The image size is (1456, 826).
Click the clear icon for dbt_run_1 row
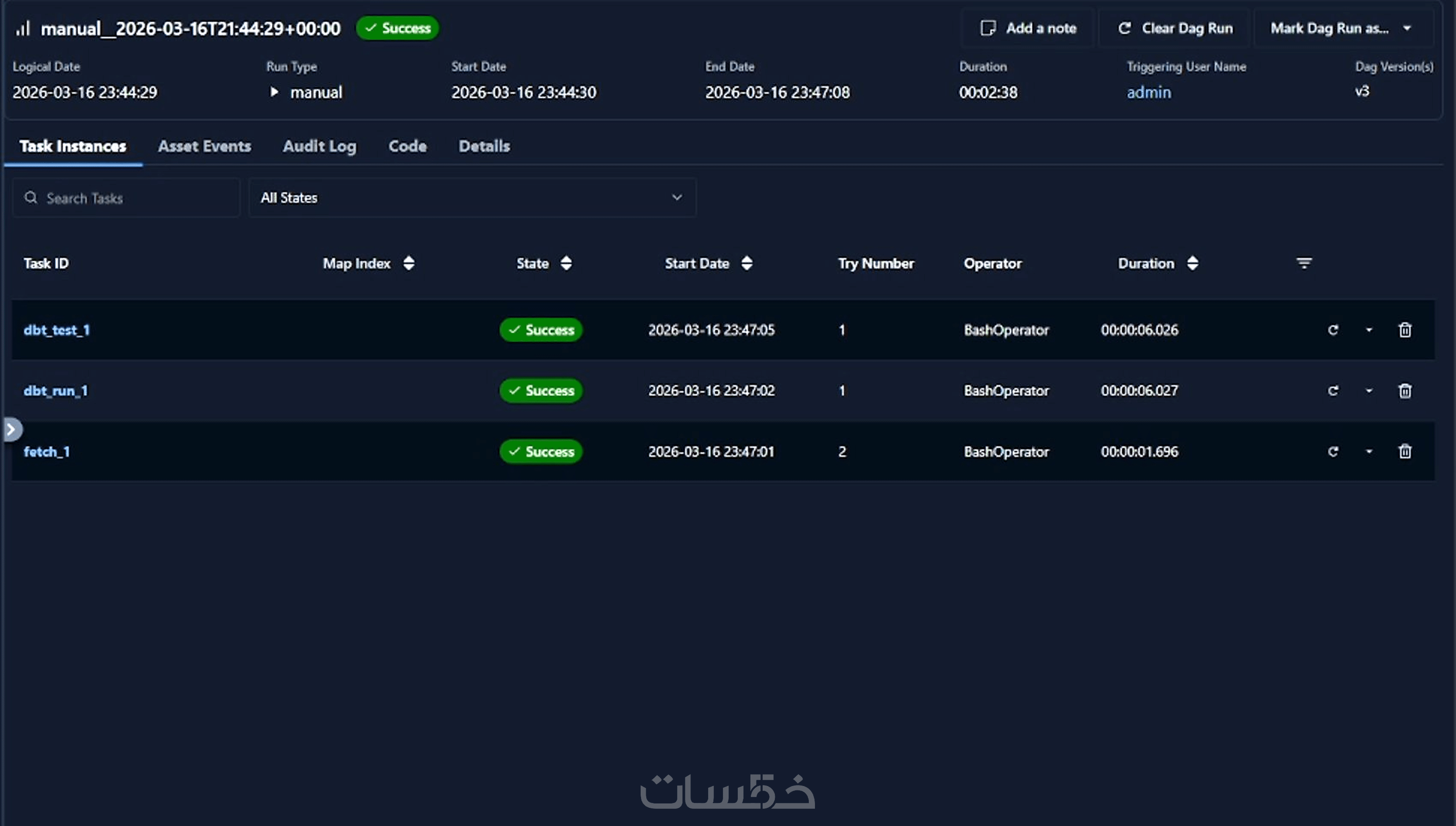point(1333,390)
